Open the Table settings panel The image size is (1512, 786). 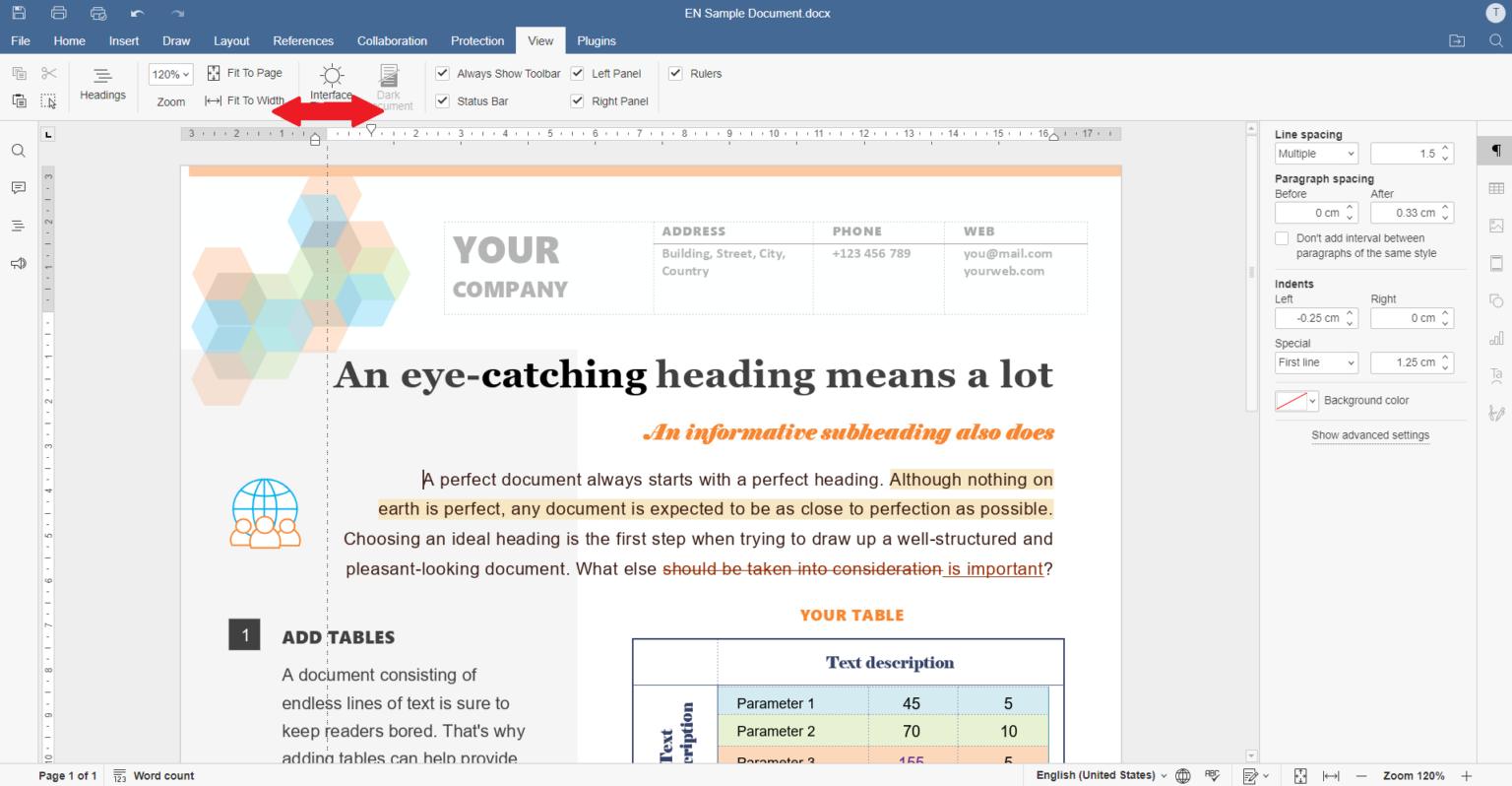click(x=1495, y=187)
